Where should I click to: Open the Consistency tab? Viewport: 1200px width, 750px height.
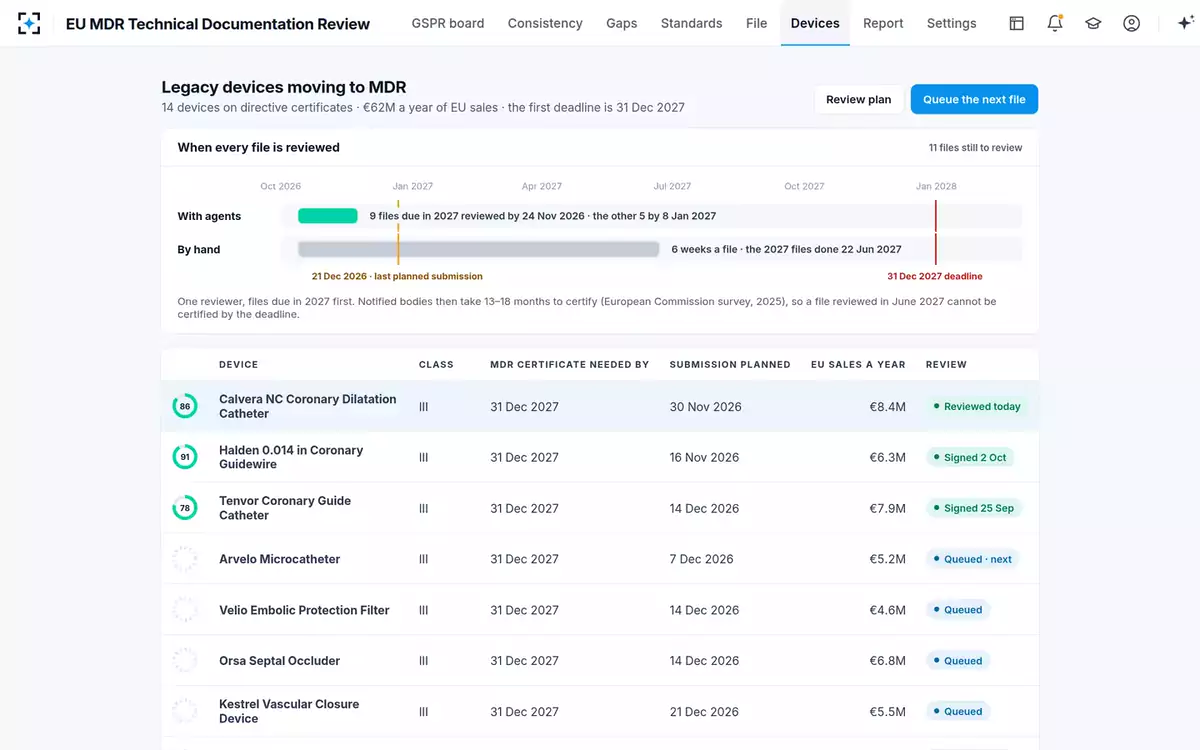pos(545,23)
